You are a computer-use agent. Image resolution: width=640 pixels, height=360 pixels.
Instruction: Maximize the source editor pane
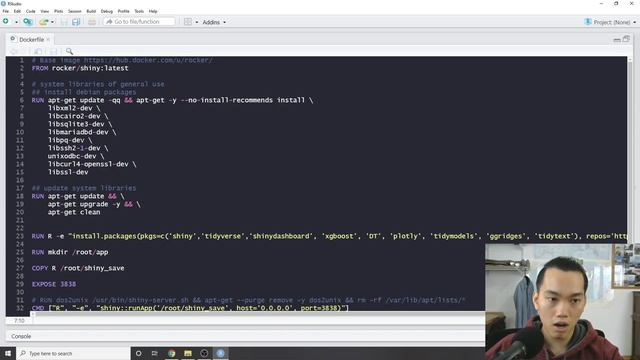626,39
